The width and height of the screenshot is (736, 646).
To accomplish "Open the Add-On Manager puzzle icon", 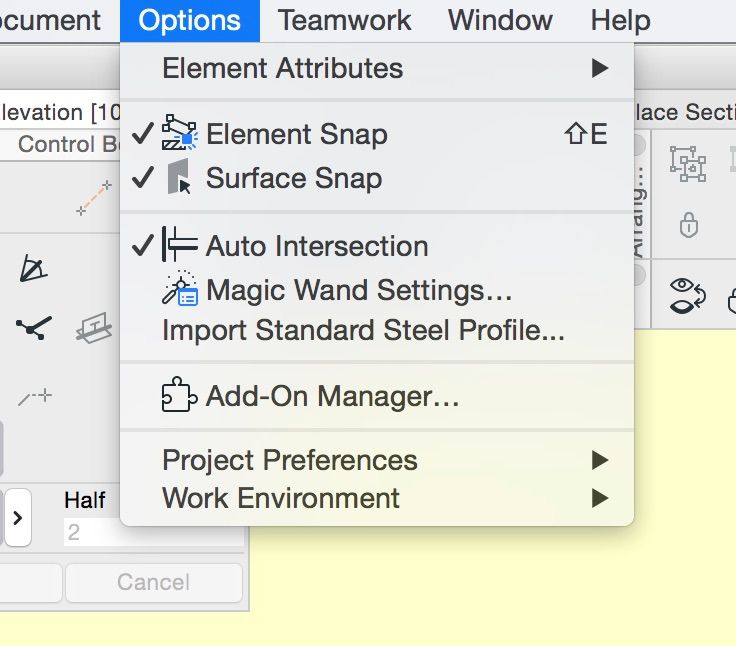I will click(180, 397).
